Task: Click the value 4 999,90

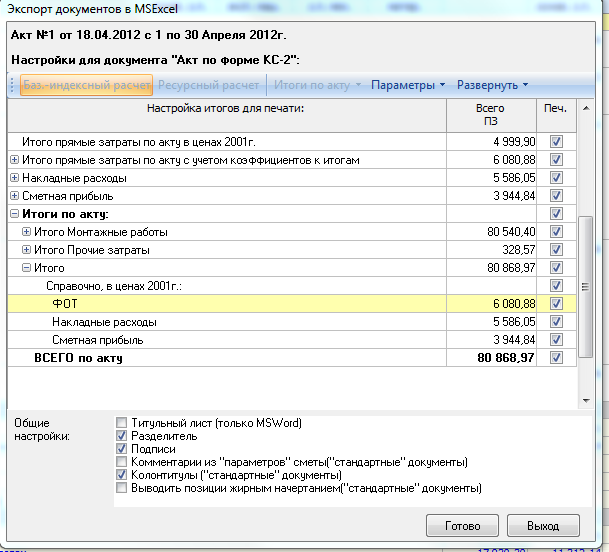Action: pyautogui.click(x=514, y=142)
